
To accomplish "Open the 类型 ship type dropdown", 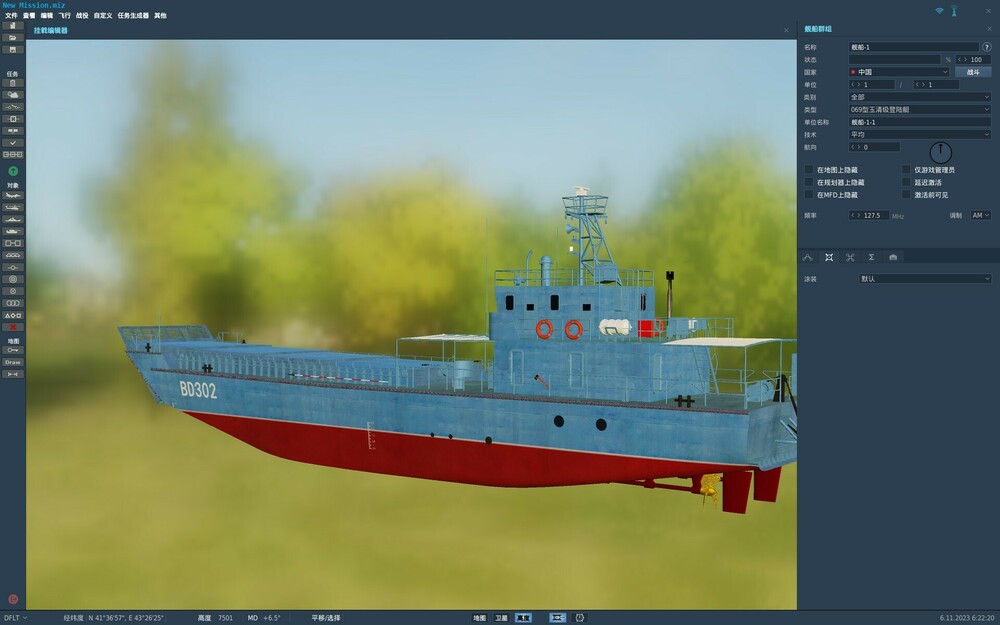I will tap(920, 110).
